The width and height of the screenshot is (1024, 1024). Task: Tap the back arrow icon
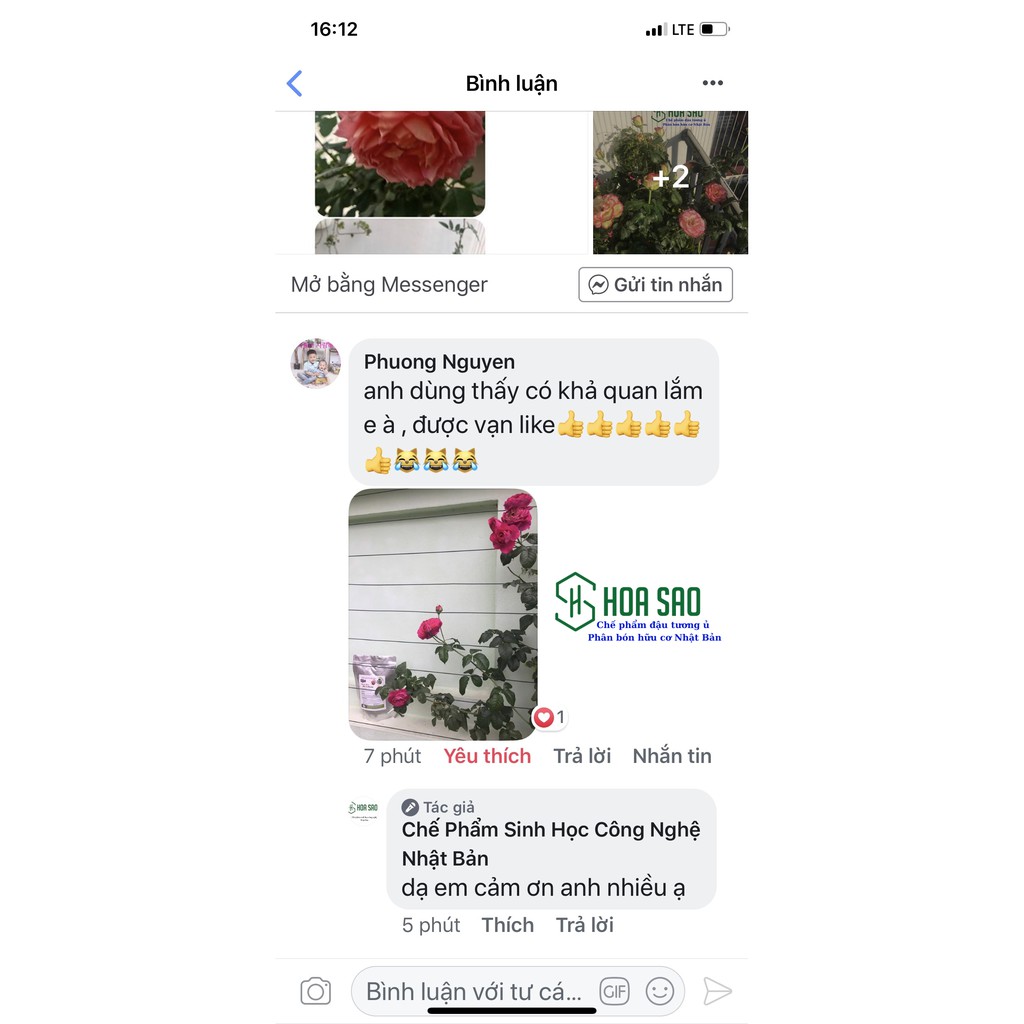pyautogui.click(x=295, y=84)
